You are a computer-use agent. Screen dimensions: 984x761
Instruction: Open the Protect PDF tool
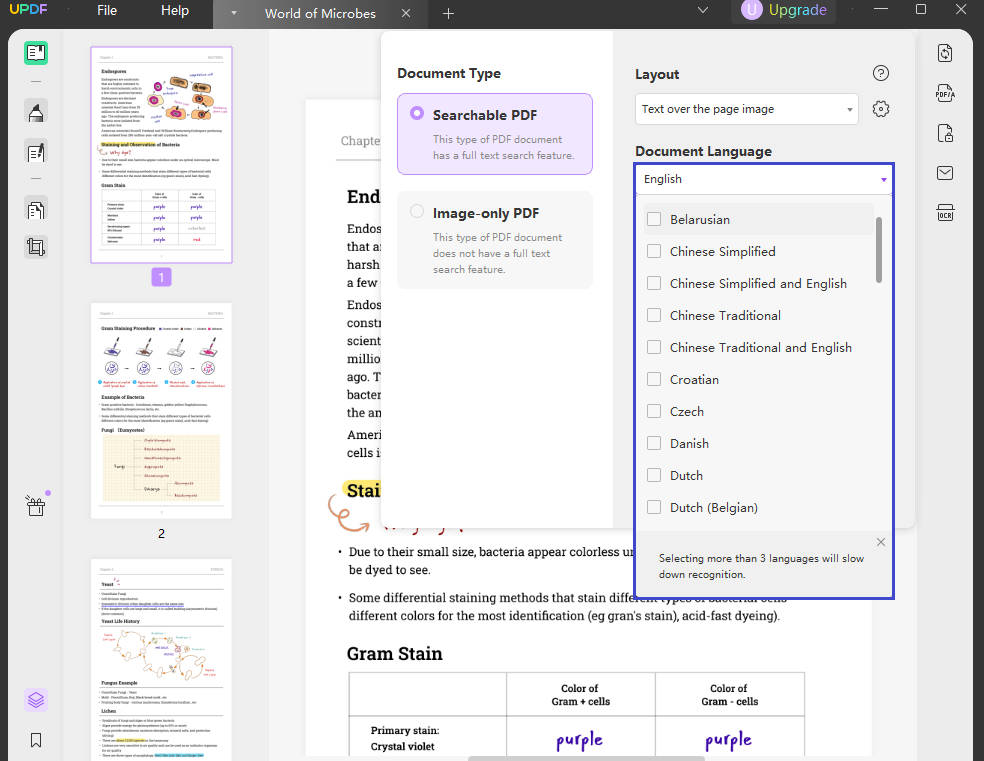(945, 132)
